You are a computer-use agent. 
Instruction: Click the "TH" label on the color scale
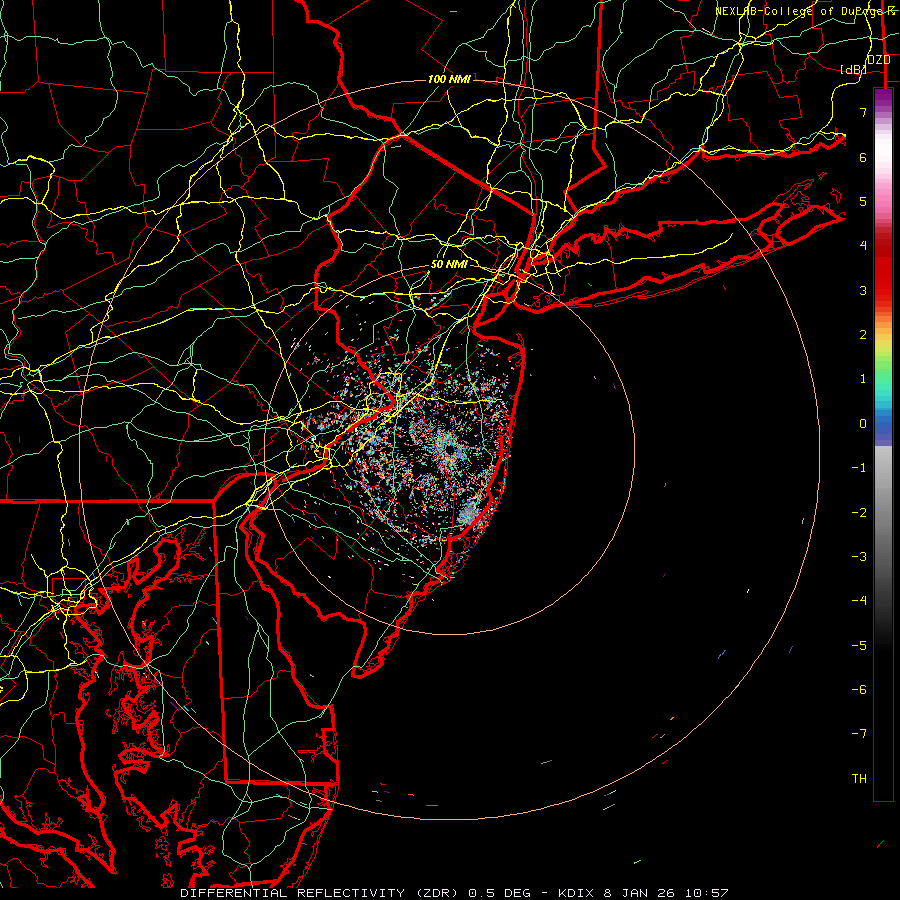(859, 779)
